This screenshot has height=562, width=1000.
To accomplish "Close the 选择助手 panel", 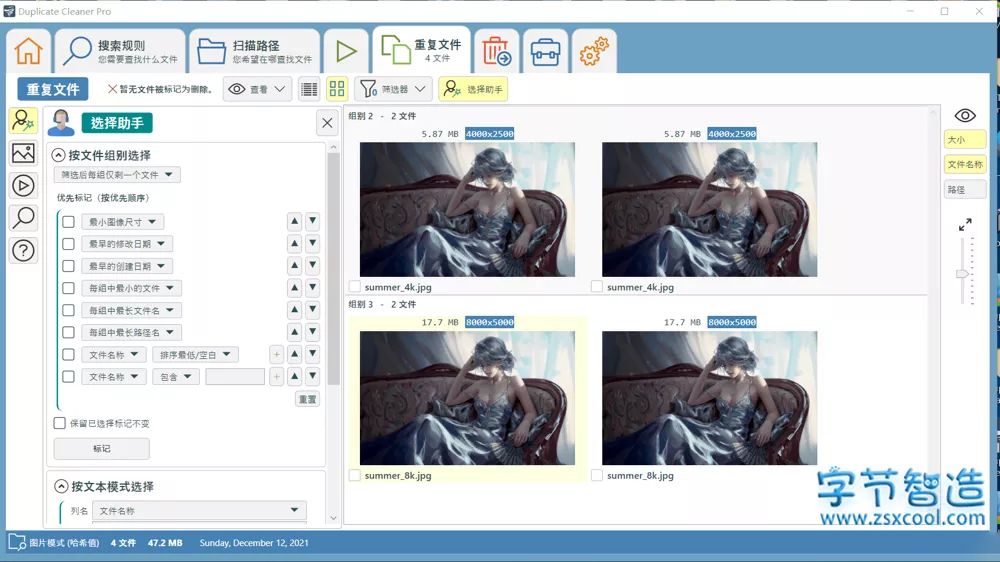I will pyautogui.click(x=327, y=123).
